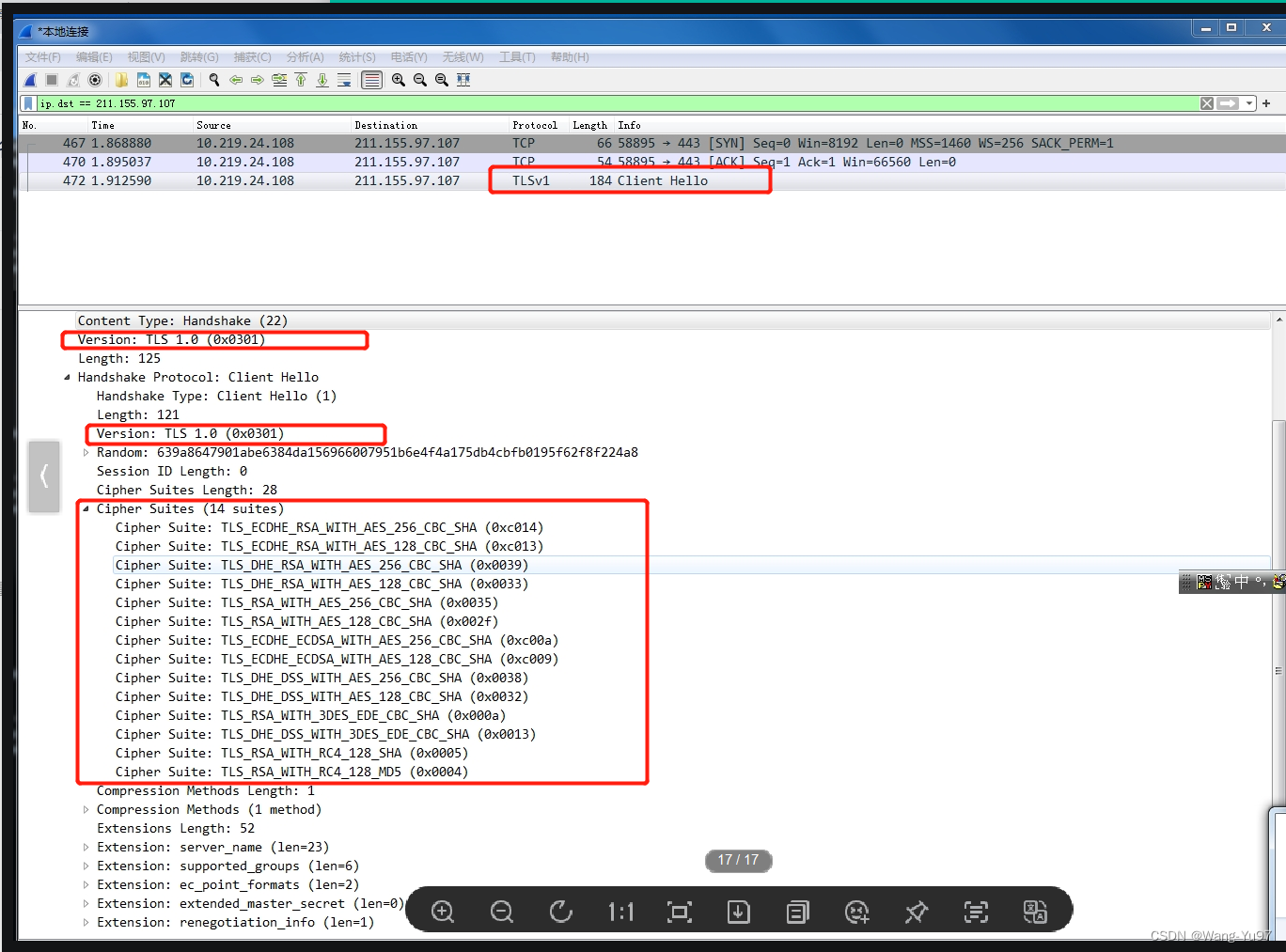This screenshot has width=1286, height=952.
Task: Open the capture options gear icon
Action: tap(95, 80)
